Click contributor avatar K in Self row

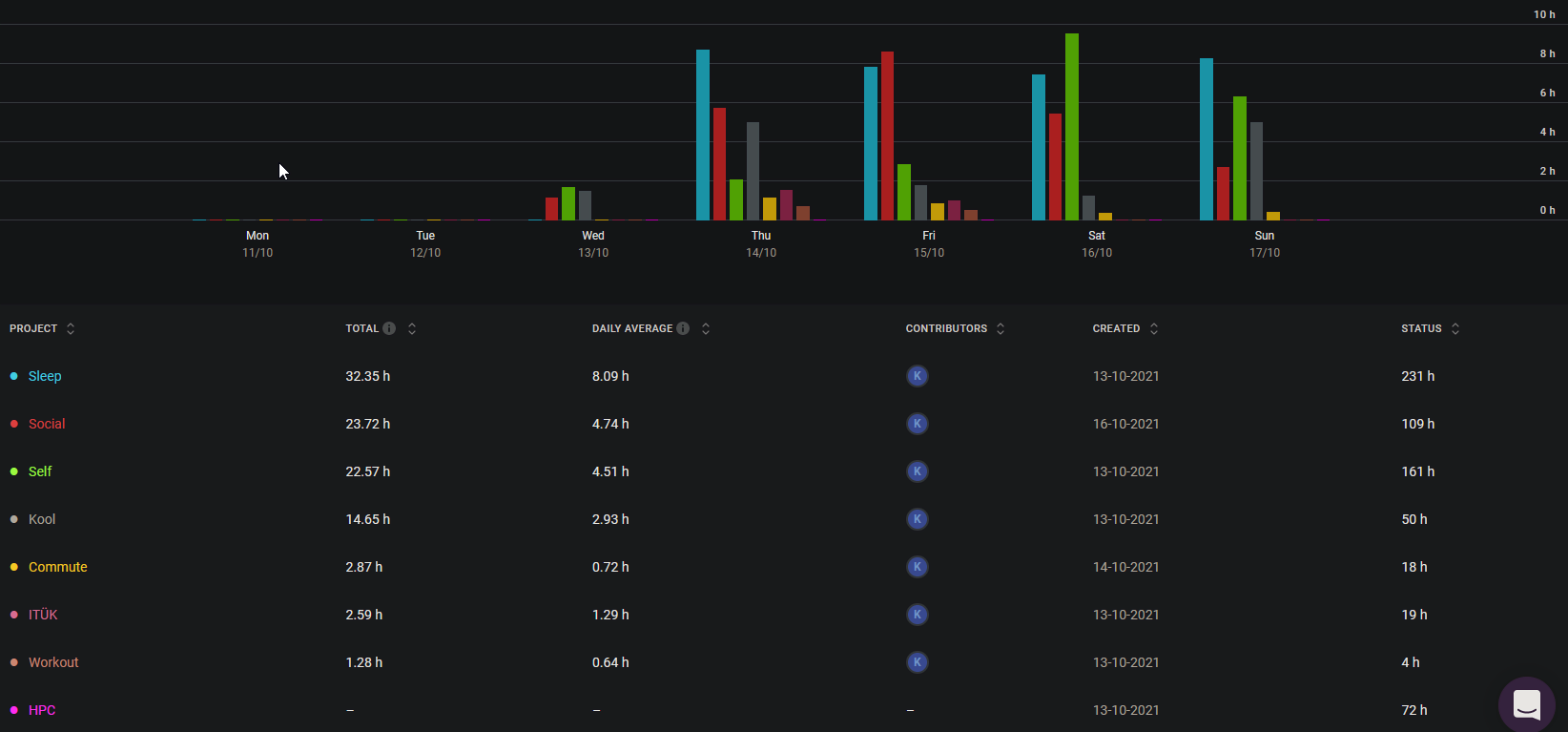[918, 471]
